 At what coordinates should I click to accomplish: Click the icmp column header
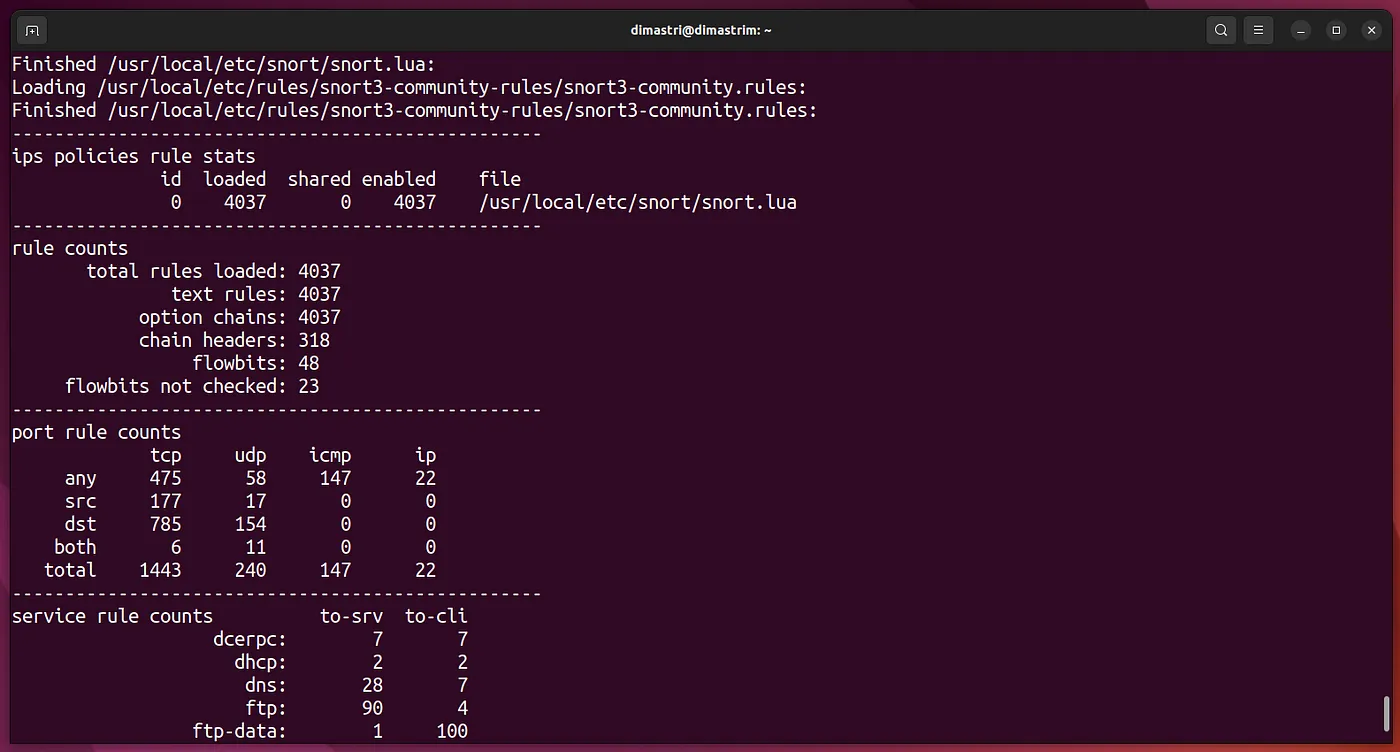pos(330,455)
